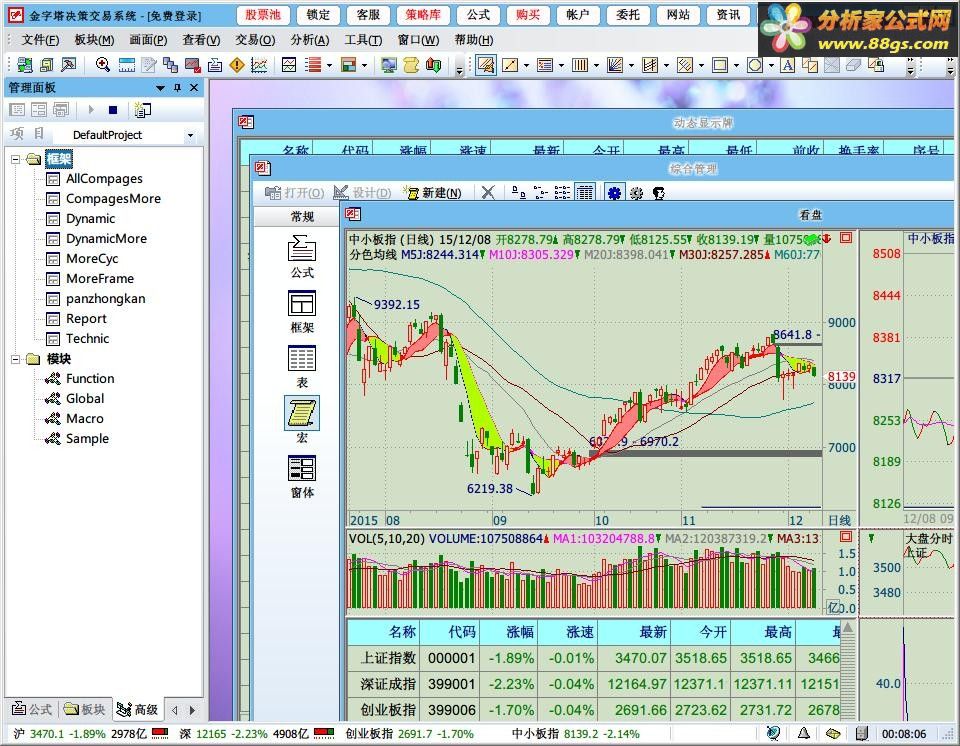
Task: Switch to the 高级 bottom tab
Action: [x=138, y=709]
